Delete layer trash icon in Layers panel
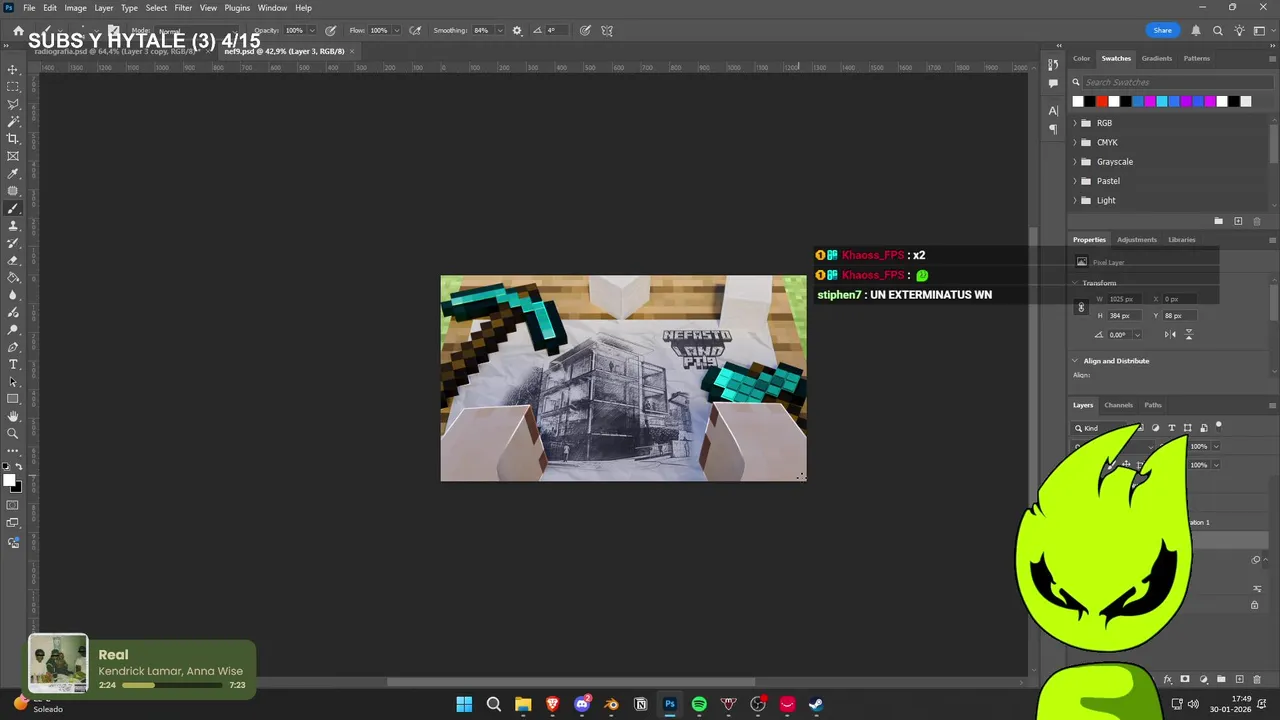Screen dimensions: 1280x720 [x=1257, y=680]
